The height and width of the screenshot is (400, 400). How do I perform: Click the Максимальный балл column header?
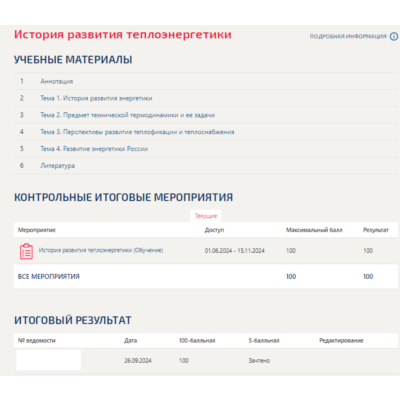click(314, 230)
